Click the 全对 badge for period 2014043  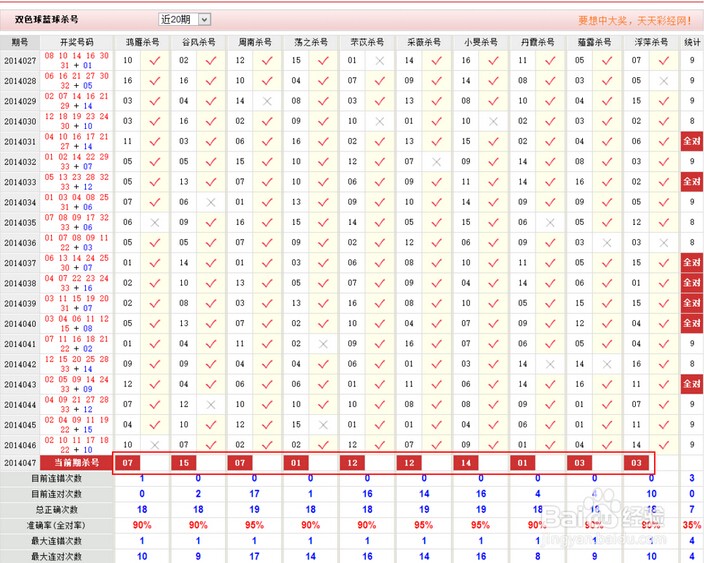692,384
